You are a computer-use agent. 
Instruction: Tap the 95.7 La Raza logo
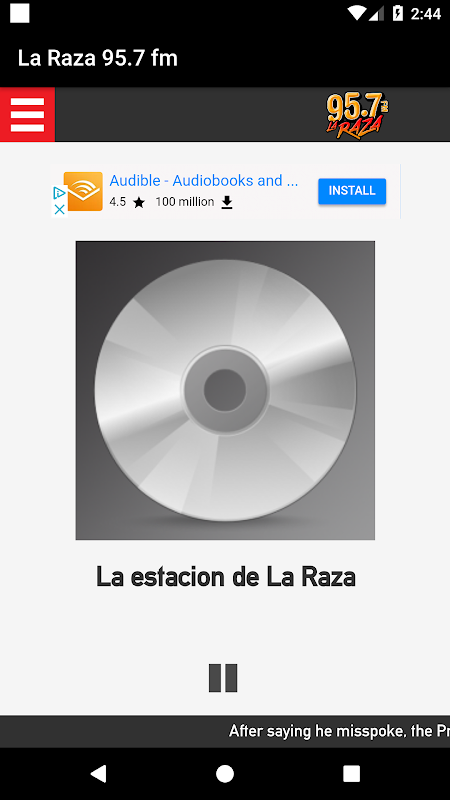(x=356, y=115)
